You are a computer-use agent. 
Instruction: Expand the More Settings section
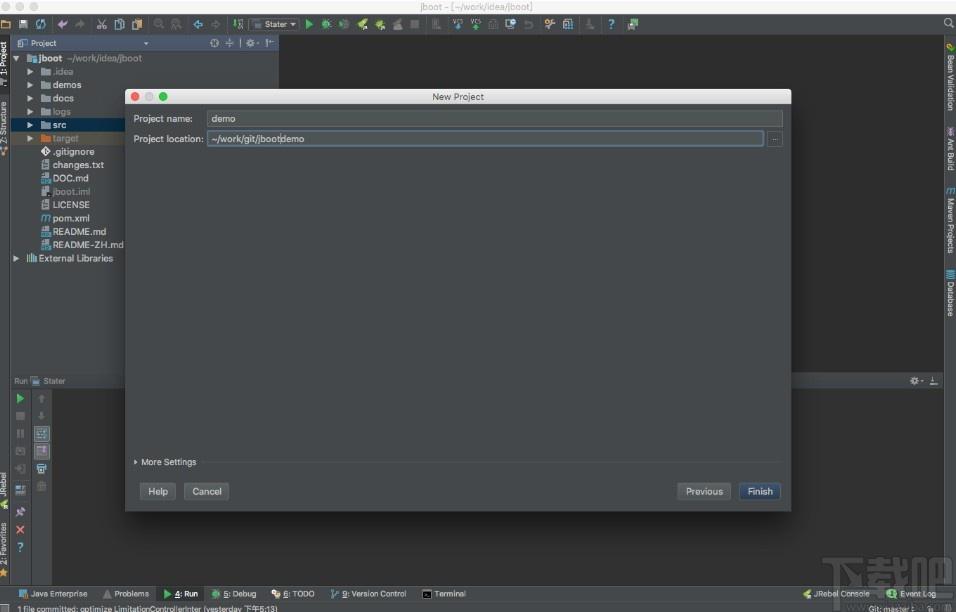coord(165,462)
